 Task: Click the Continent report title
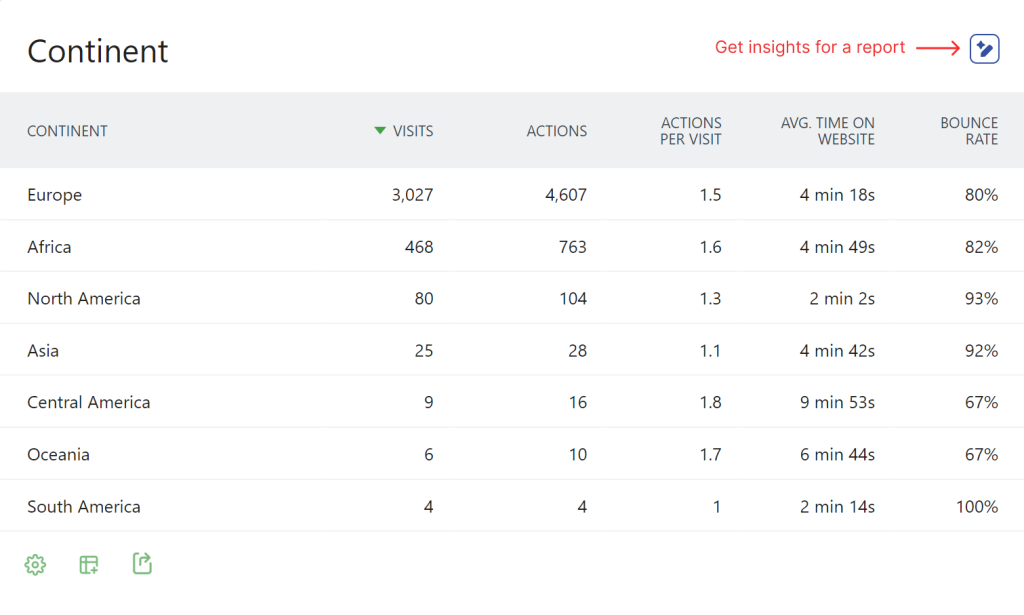(98, 51)
